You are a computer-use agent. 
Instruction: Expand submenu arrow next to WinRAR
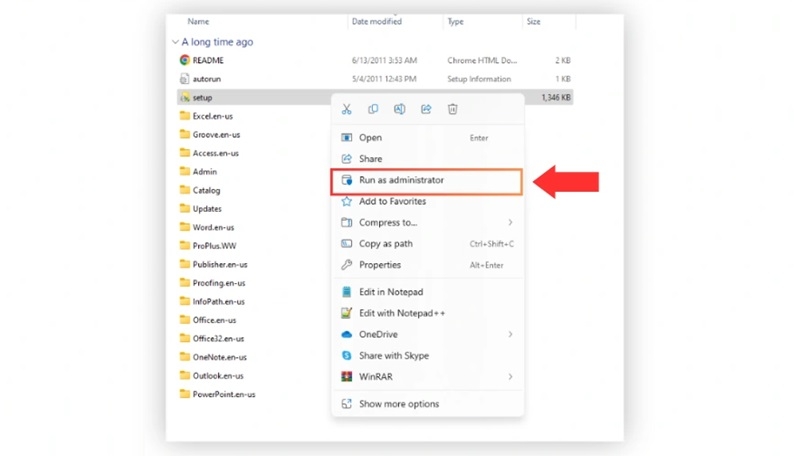pyautogui.click(x=510, y=377)
